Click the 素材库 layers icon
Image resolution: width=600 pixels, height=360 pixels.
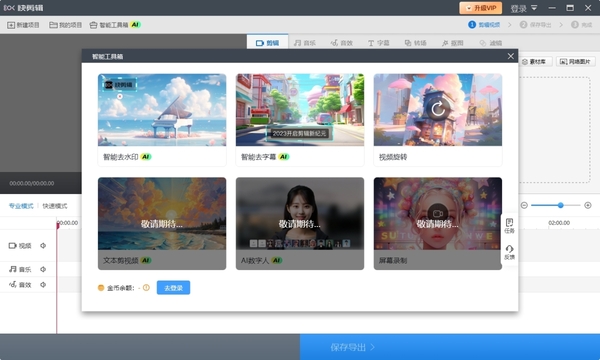point(525,62)
